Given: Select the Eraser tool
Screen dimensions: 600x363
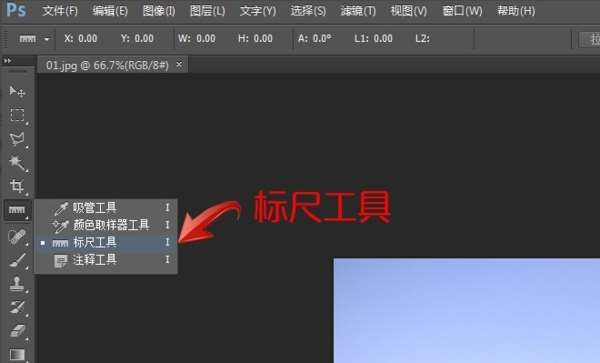Looking at the screenshot, I should click(17, 330).
